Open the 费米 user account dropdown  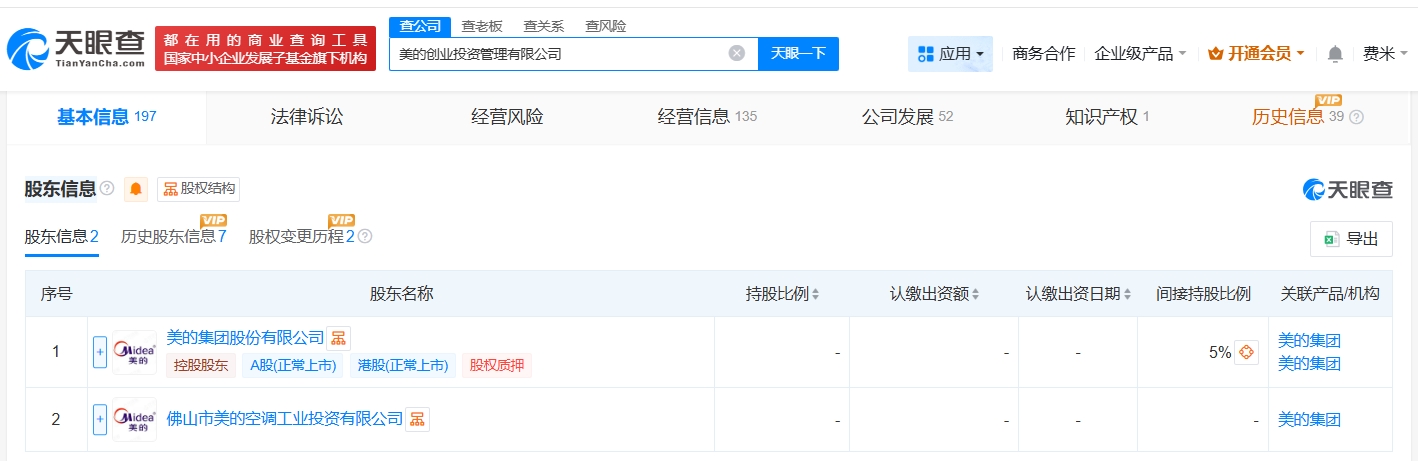click(1385, 54)
